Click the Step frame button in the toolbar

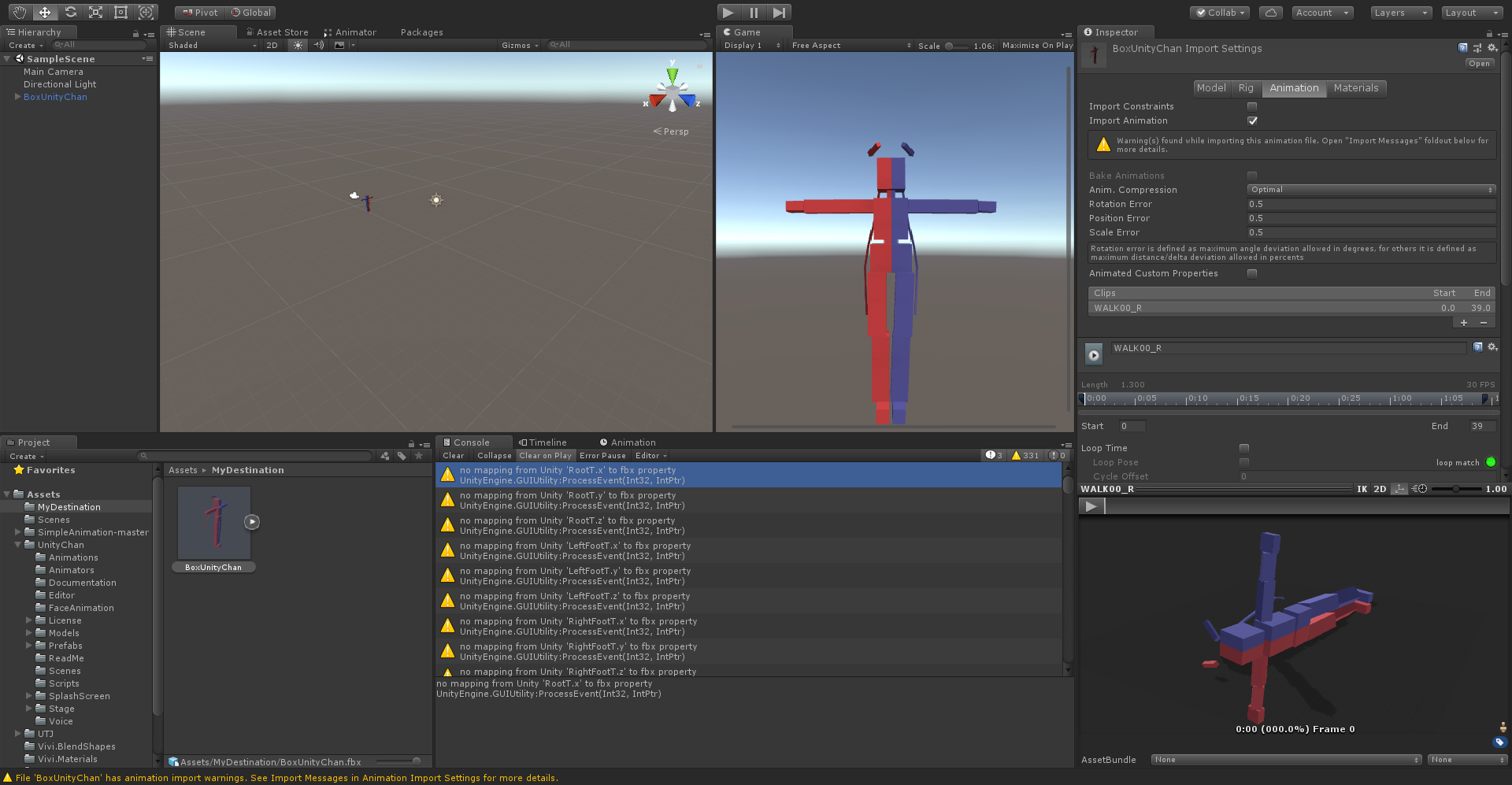coord(779,12)
